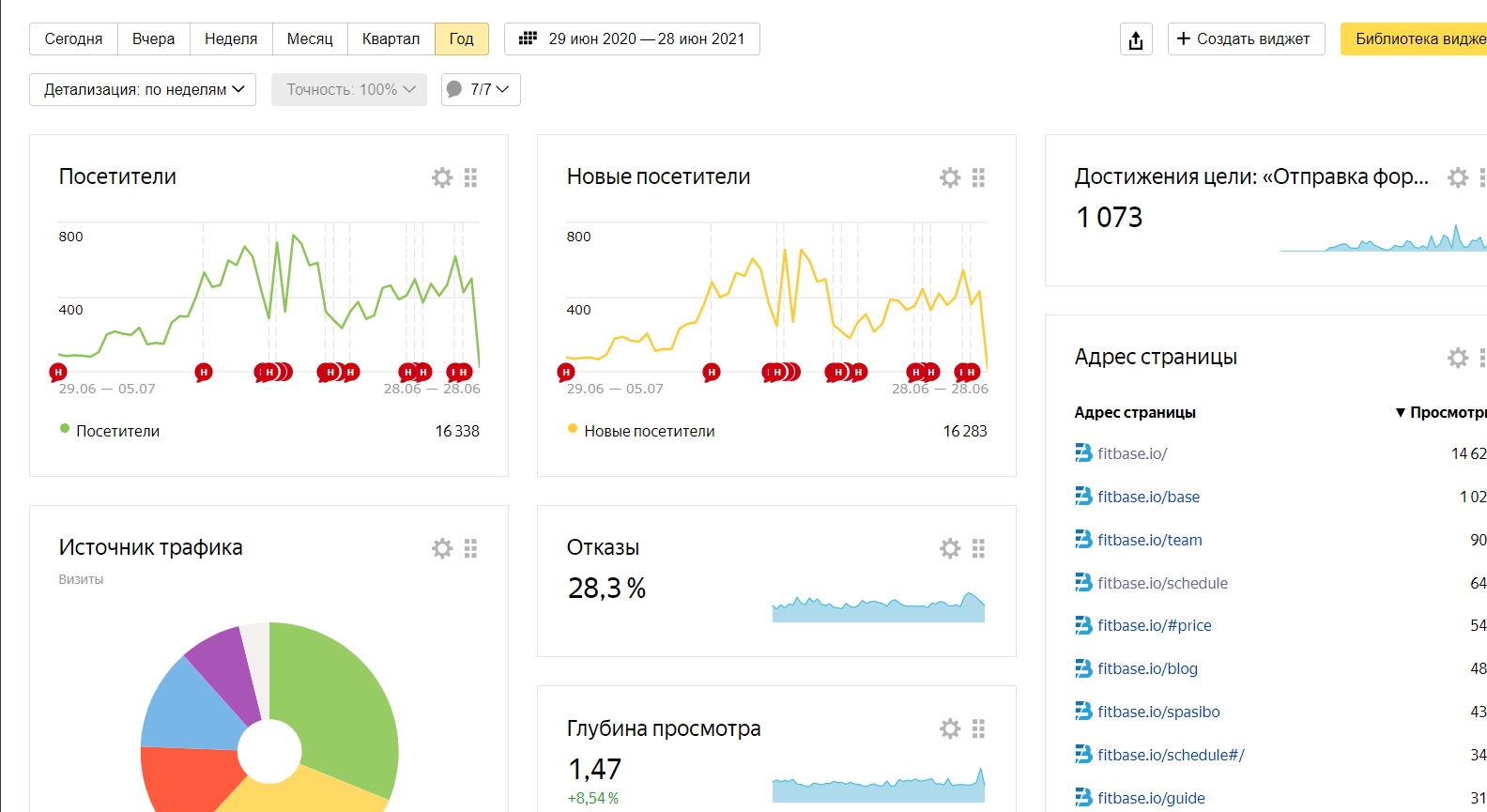The image size is (1487, 812).
Task: Click the yellow Новые посетители legend dot
Action: click(x=573, y=429)
